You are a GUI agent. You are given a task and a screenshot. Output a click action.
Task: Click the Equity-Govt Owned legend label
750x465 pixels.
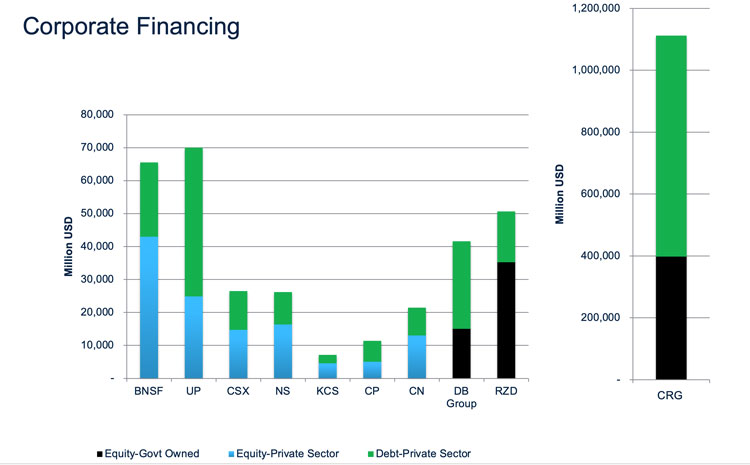coord(152,454)
